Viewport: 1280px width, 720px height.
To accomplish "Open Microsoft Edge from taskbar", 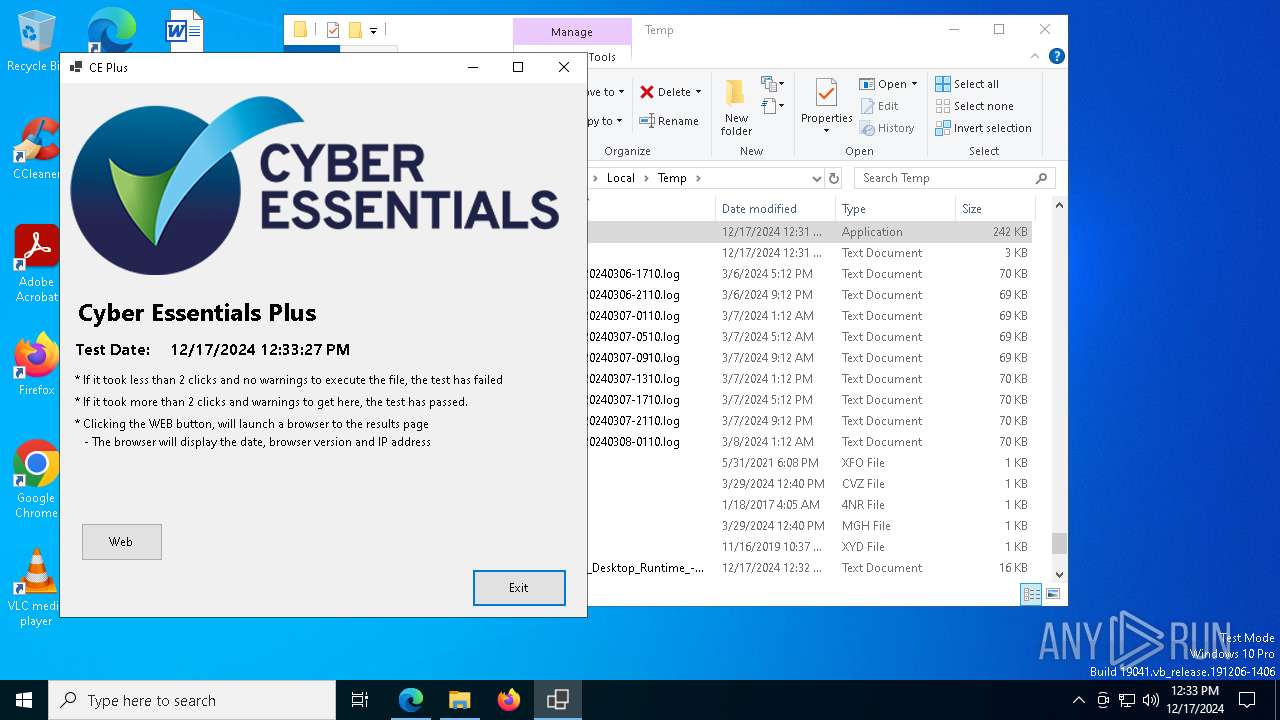I will [411, 700].
